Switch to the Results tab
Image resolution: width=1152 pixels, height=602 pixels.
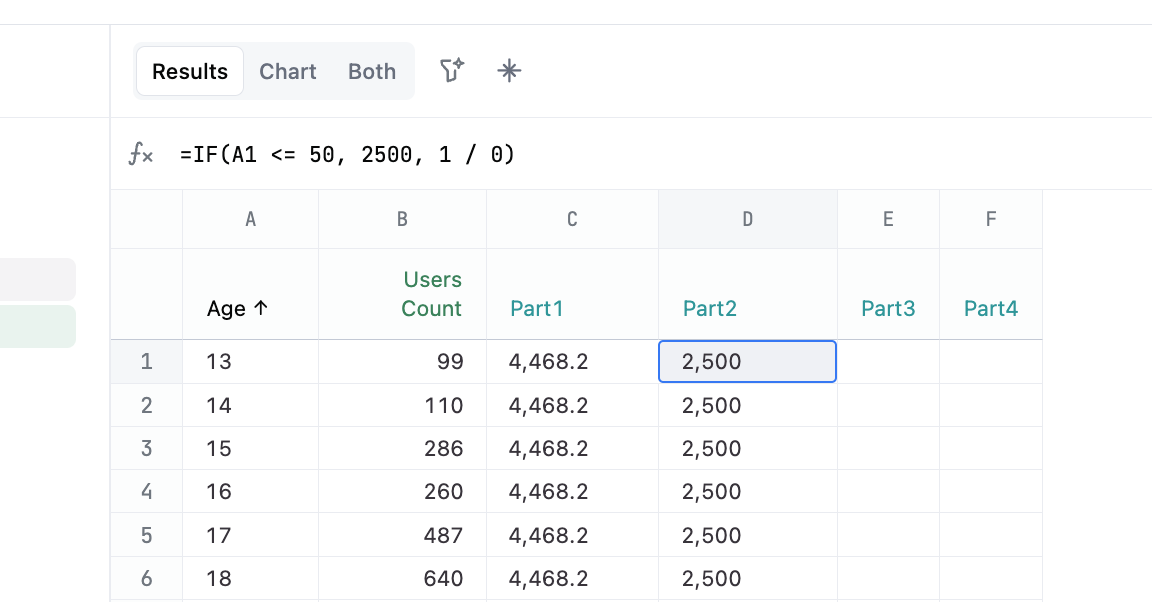[x=190, y=71]
